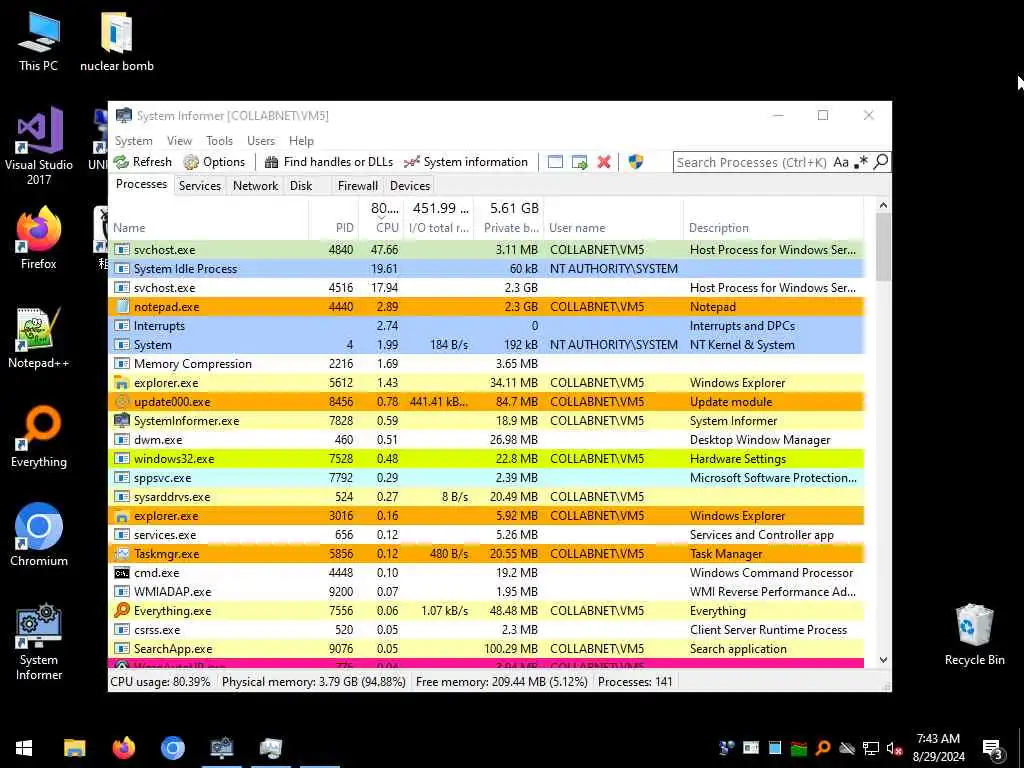
Task: Click the muted speaker tray icon
Action: 894,748
